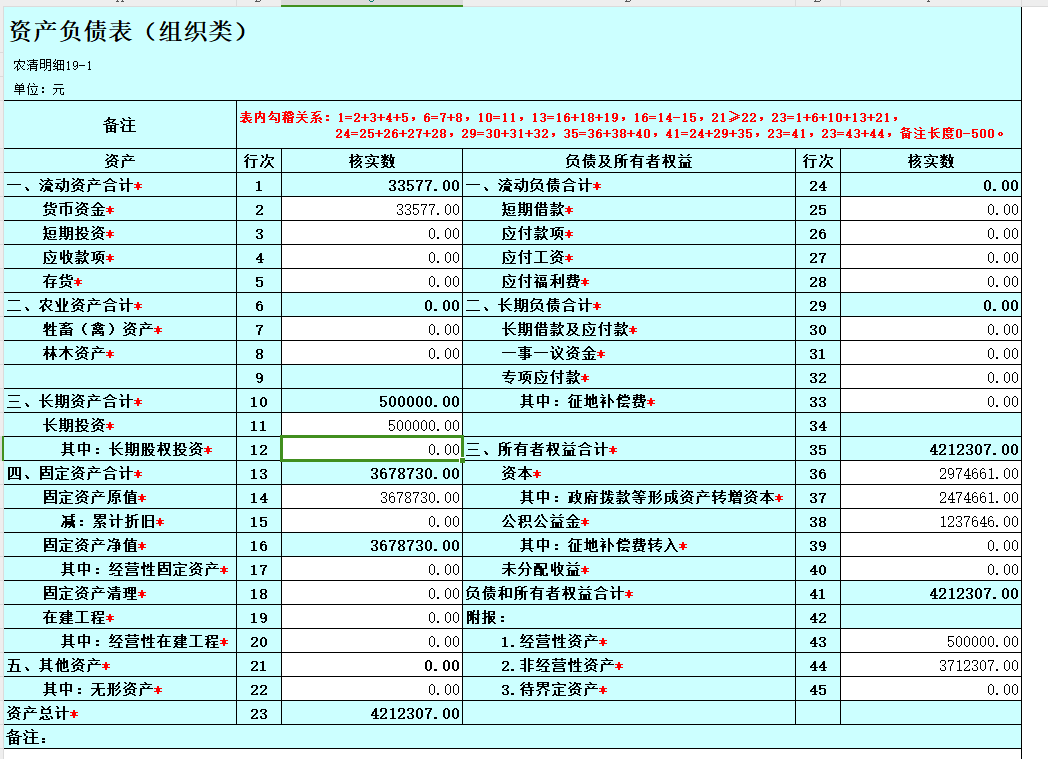Click the 3678730.00 value in row 13

[x=372, y=474]
